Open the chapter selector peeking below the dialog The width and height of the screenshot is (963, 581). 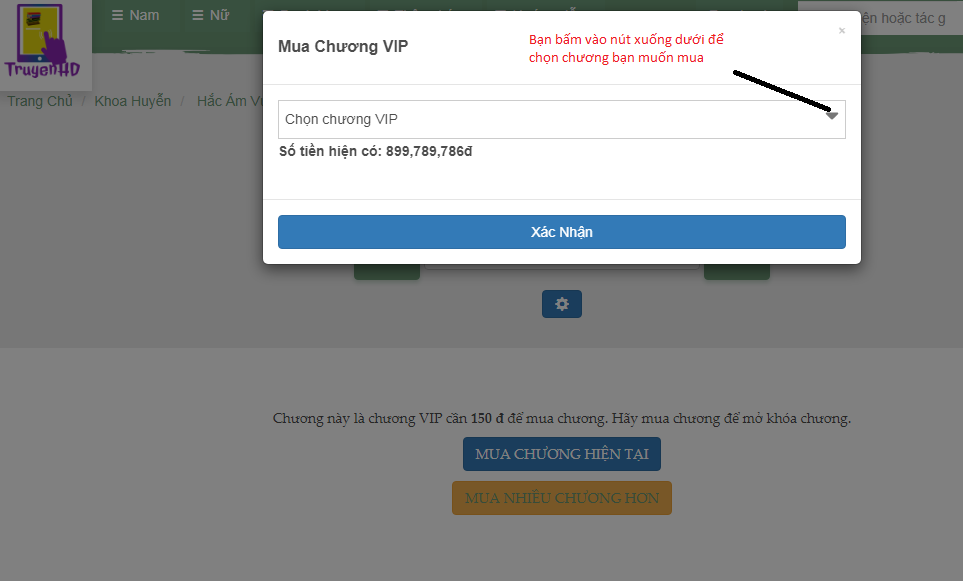(x=561, y=267)
